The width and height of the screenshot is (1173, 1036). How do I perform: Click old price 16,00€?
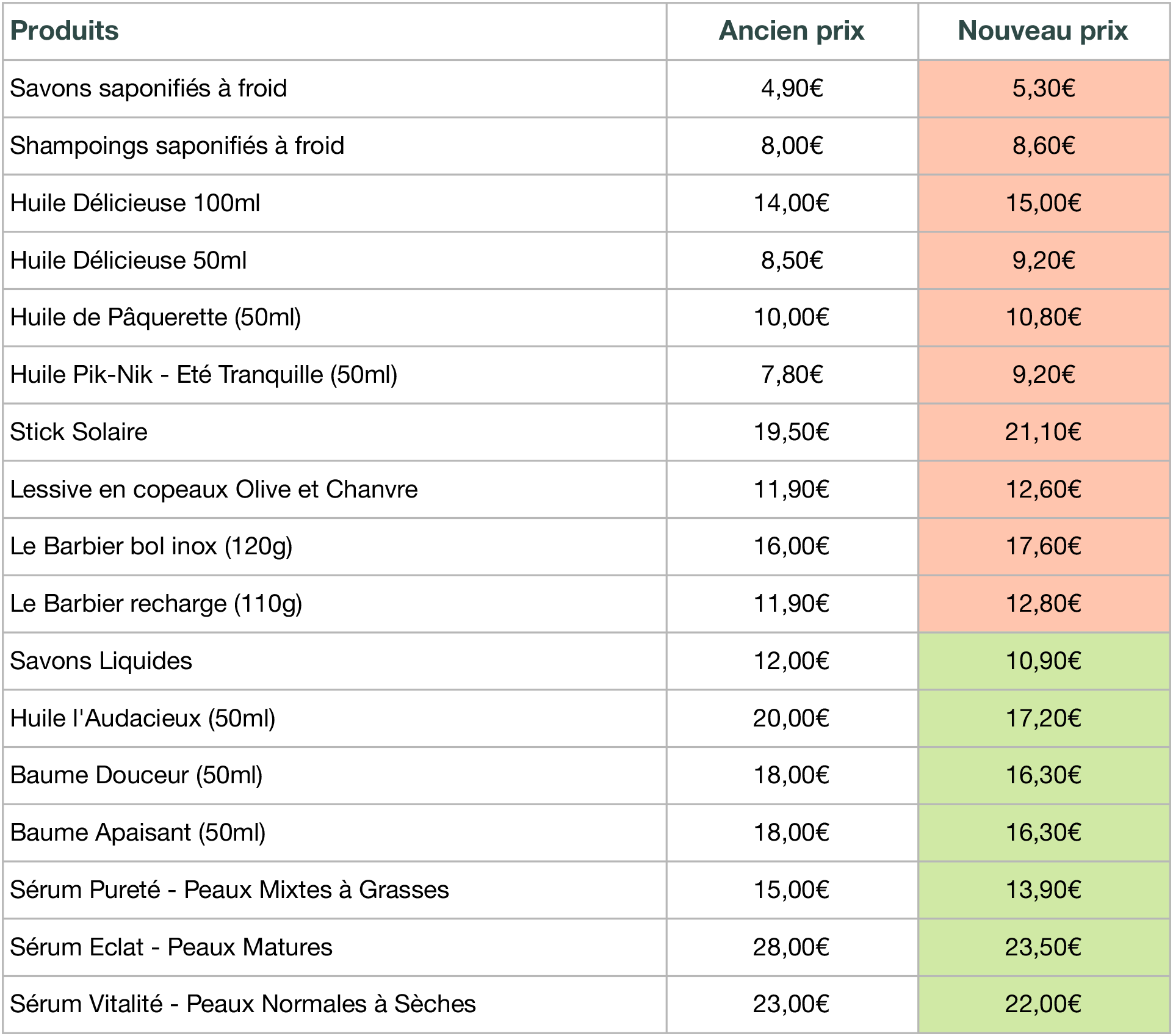click(792, 546)
